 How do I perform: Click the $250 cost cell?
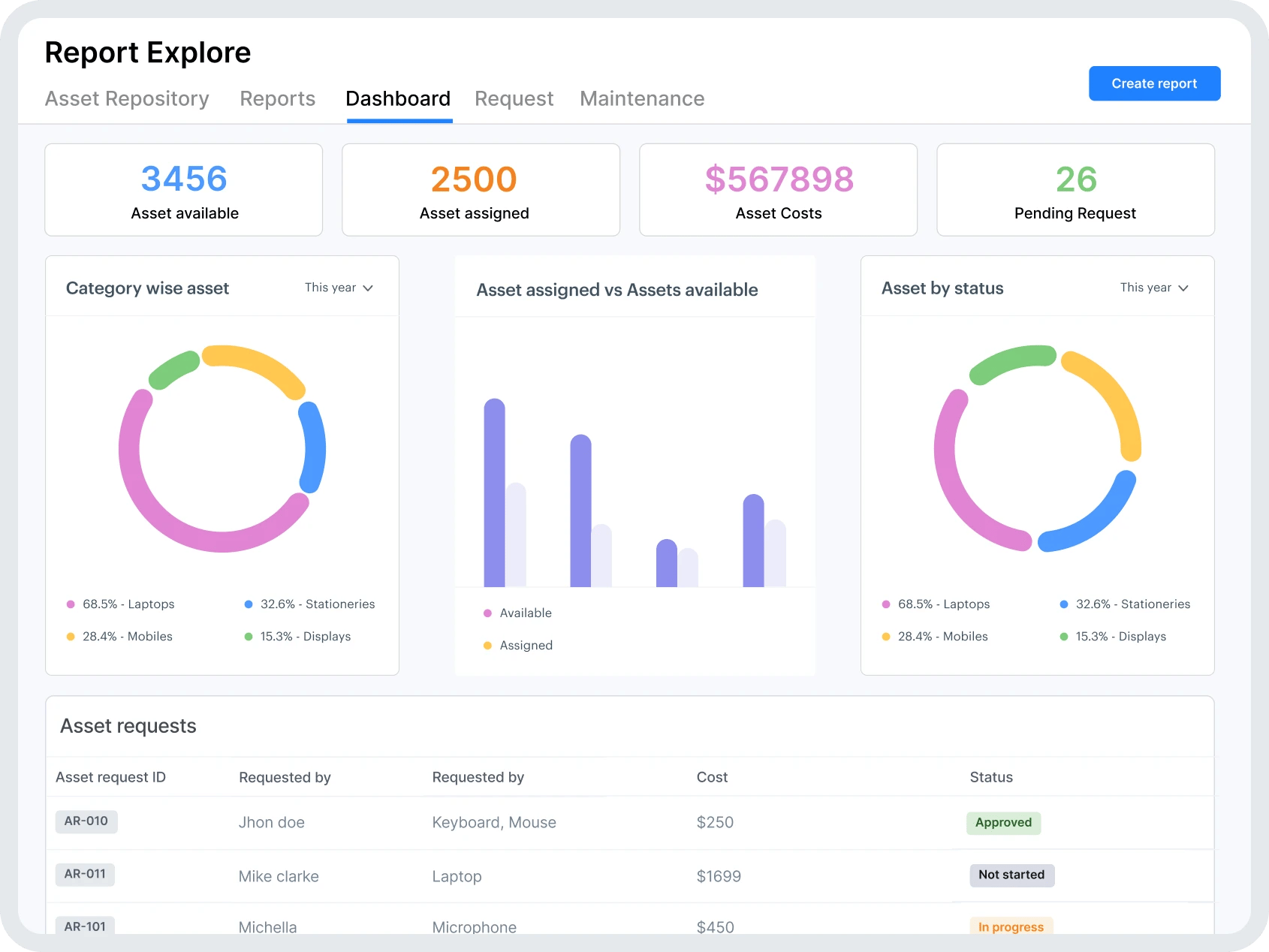click(x=715, y=823)
